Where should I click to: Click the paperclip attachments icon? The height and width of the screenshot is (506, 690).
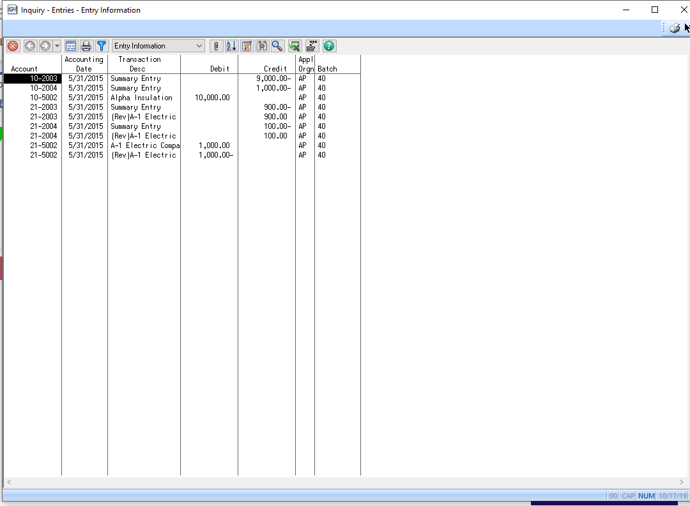(x=216, y=46)
